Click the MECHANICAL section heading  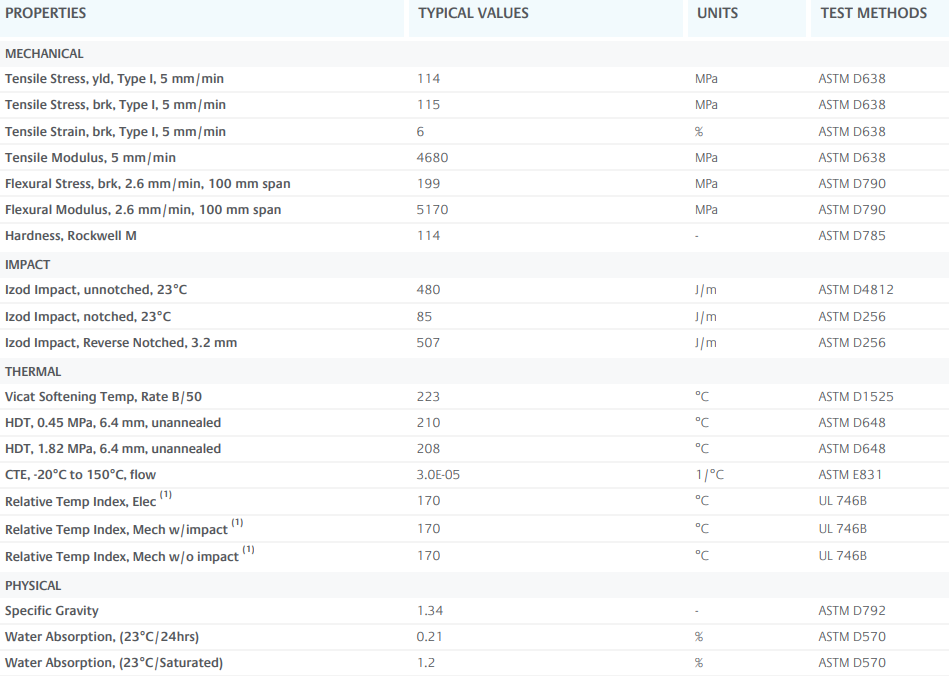click(x=44, y=54)
